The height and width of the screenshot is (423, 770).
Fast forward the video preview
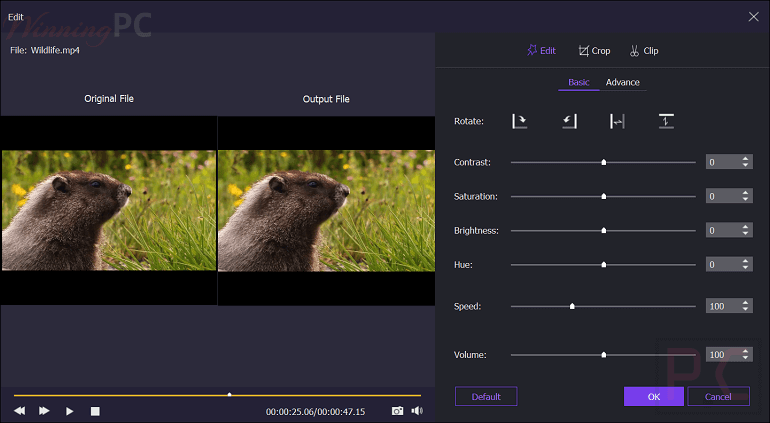point(44,411)
